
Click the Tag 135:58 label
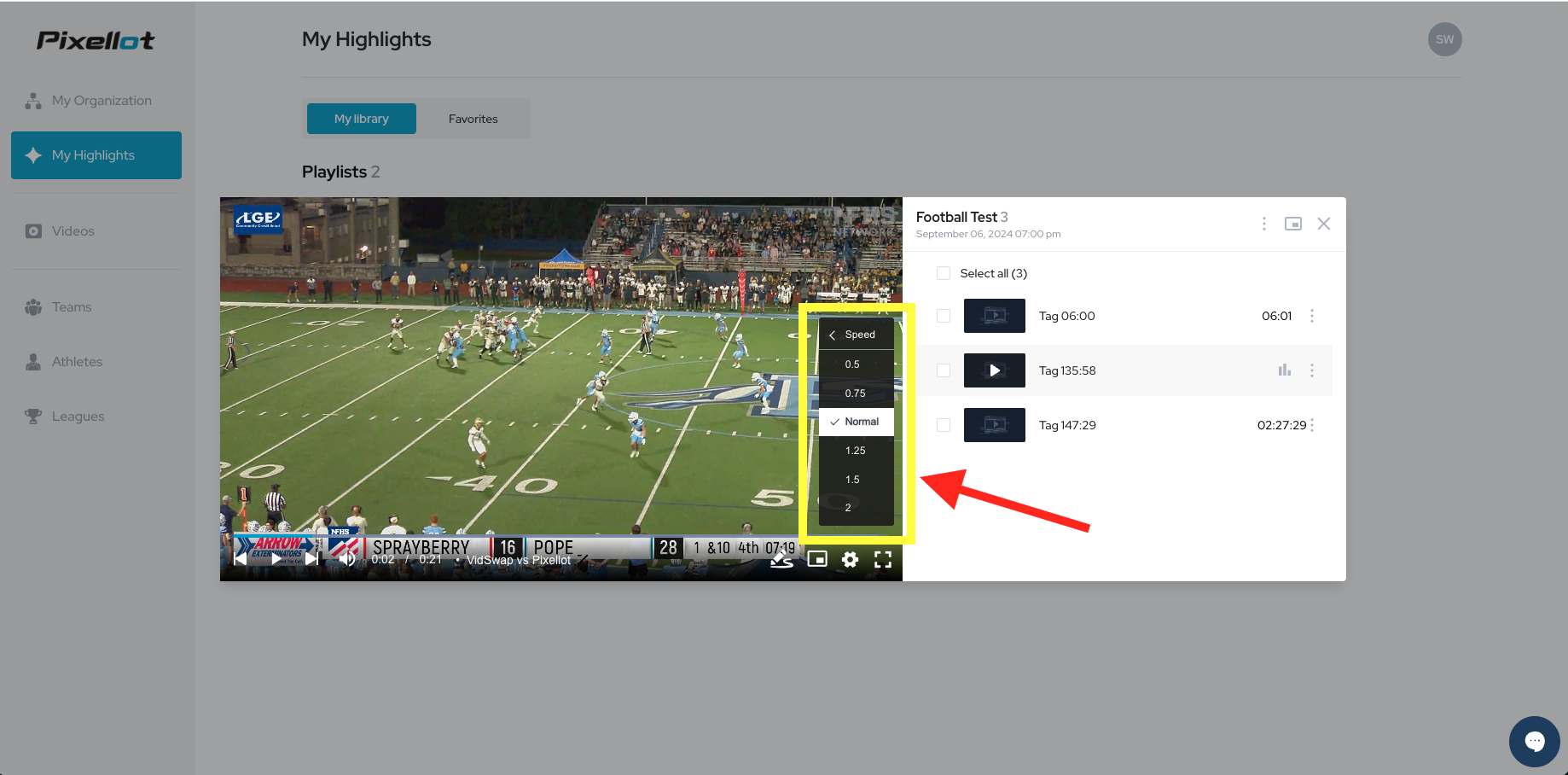[x=1067, y=370]
